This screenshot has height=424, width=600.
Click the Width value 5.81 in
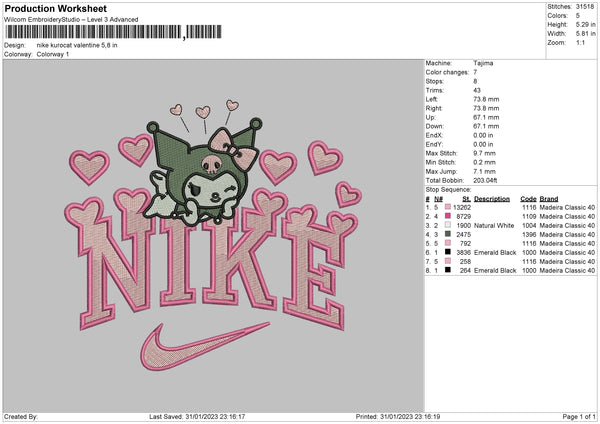click(585, 34)
